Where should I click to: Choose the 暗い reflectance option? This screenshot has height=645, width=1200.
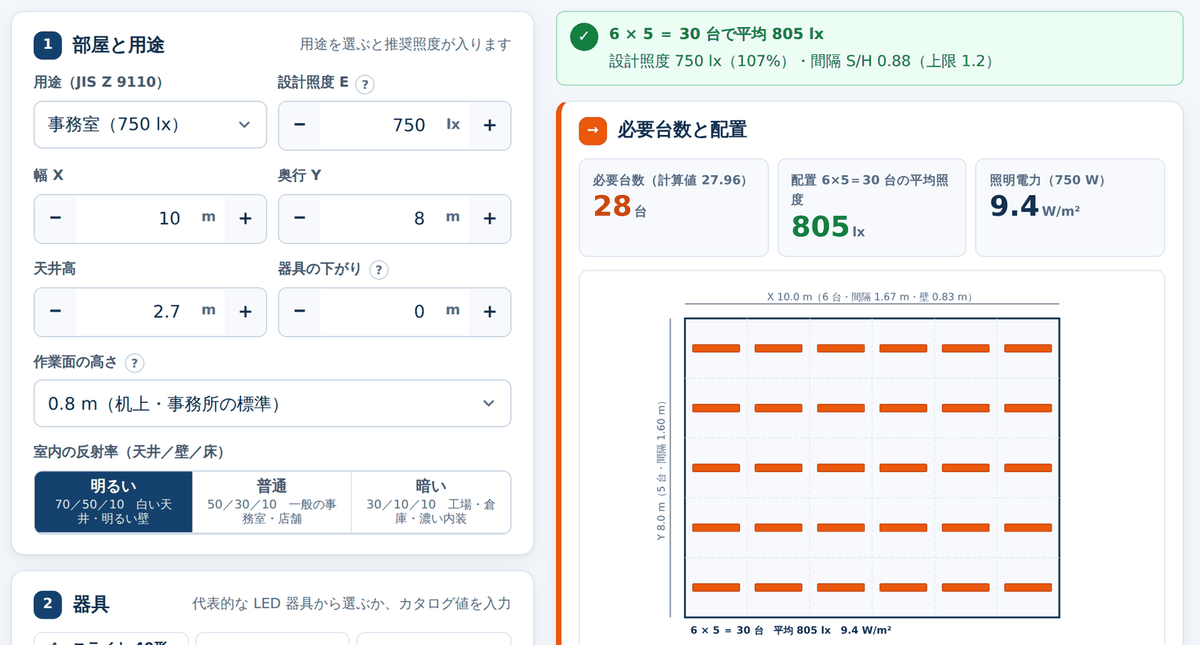(x=431, y=502)
